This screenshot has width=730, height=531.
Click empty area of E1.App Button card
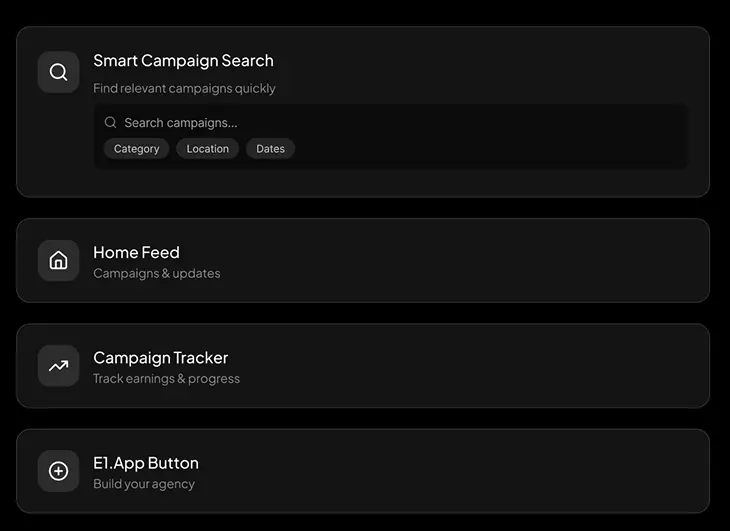pos(480,471)
